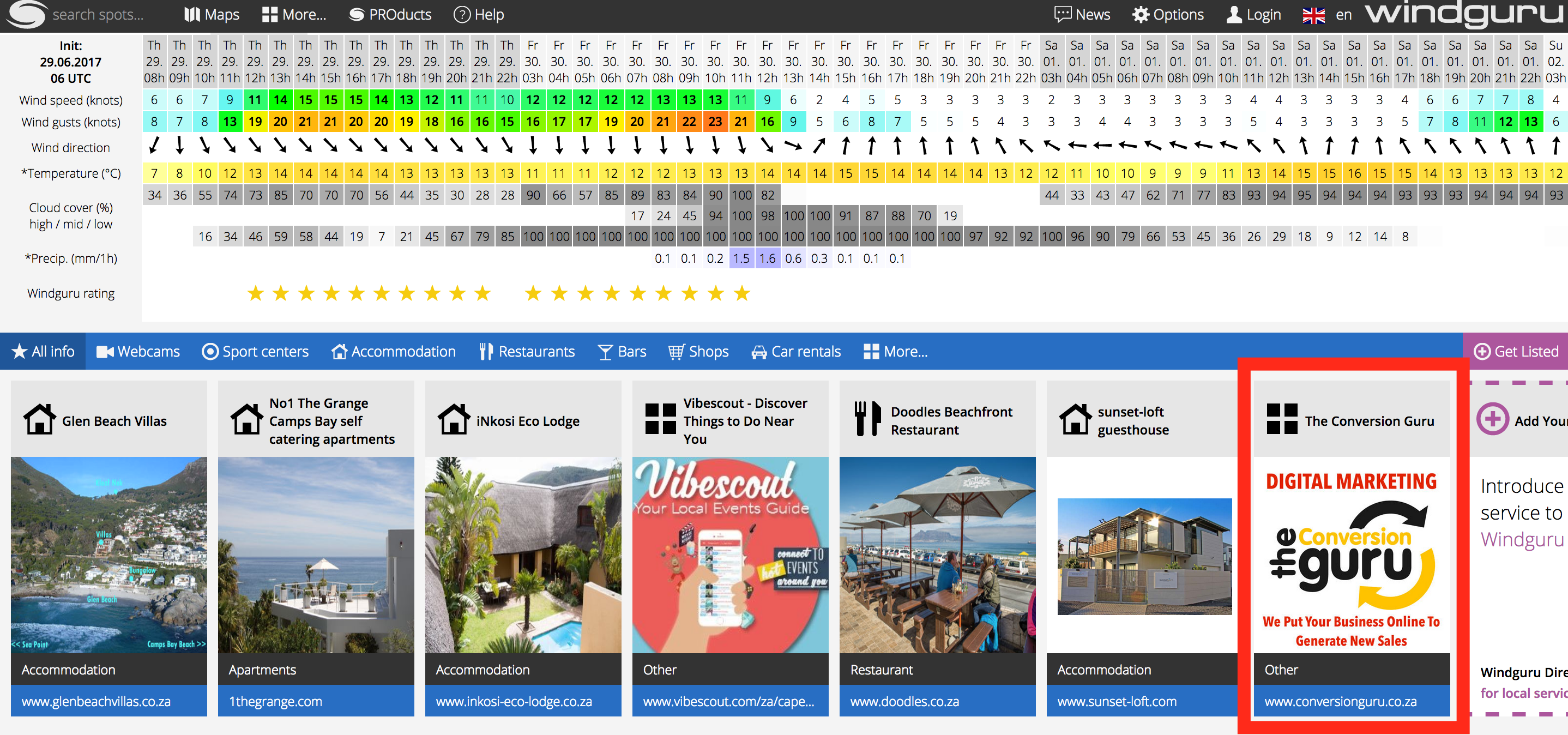Click the grid icon beside The Conversion Guru
Image resolution: width=1568 pixels, height=735 pixels.
coord(1282,419)
